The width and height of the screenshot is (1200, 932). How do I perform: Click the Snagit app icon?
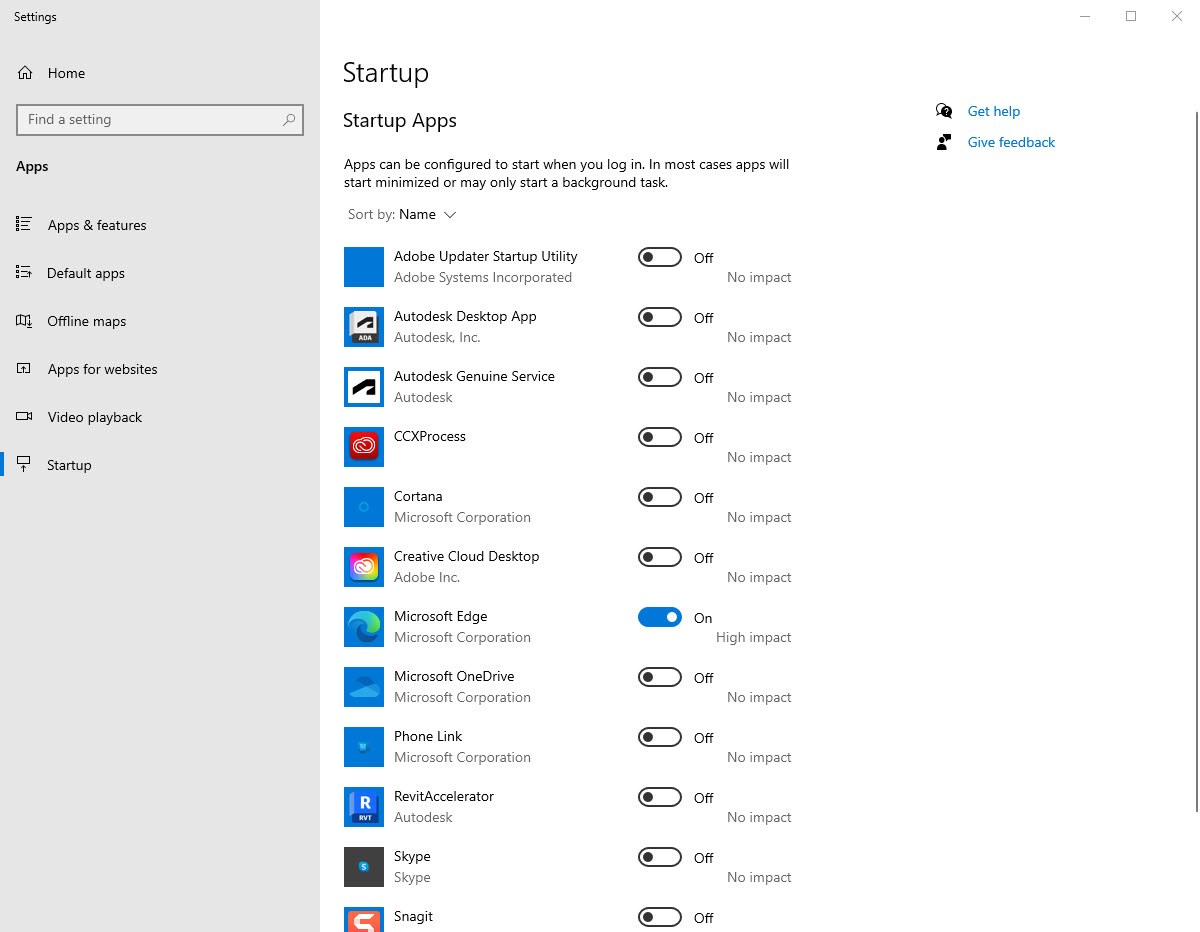click(364, 920)
